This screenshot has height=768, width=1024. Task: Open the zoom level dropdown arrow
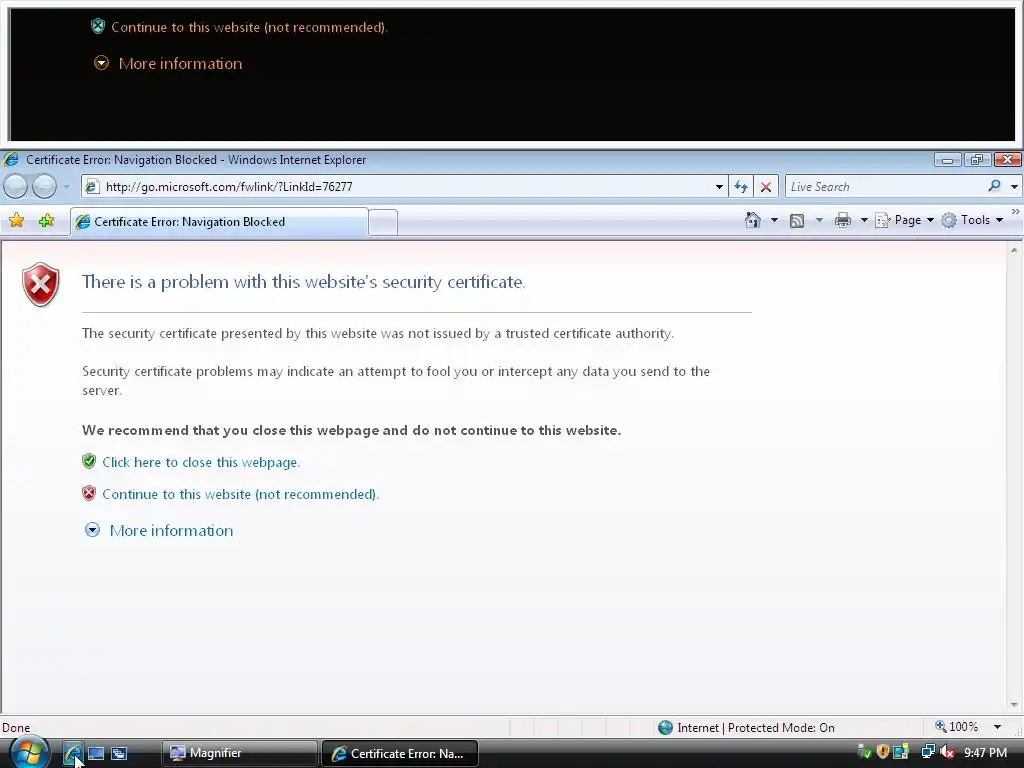tap(997, 727)
